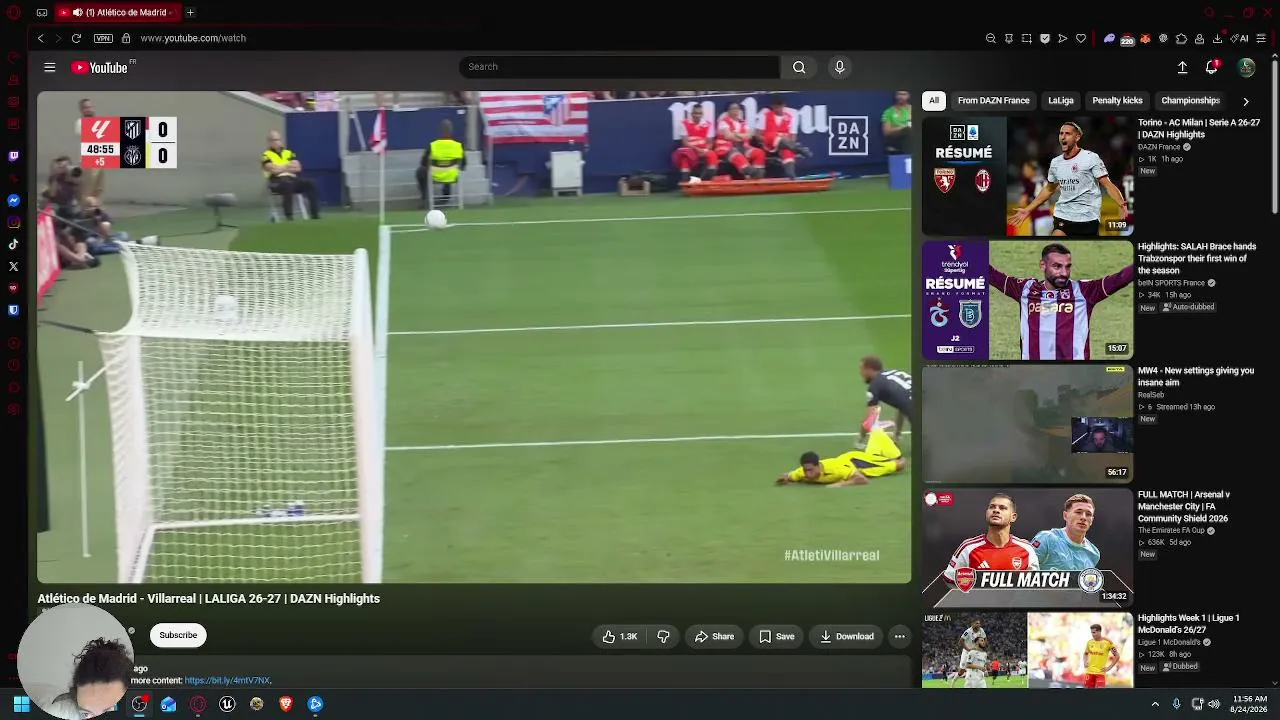Image resolution: width=1280 pixels, height=720 pixels.
Task: Open the ad blocker shield icon
Action: click(1045, 38)
